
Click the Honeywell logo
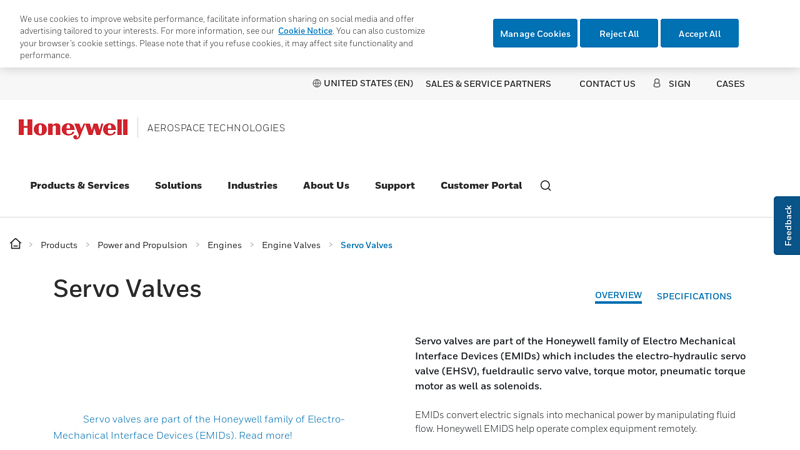pyautogui.click(x=73, y=128)
